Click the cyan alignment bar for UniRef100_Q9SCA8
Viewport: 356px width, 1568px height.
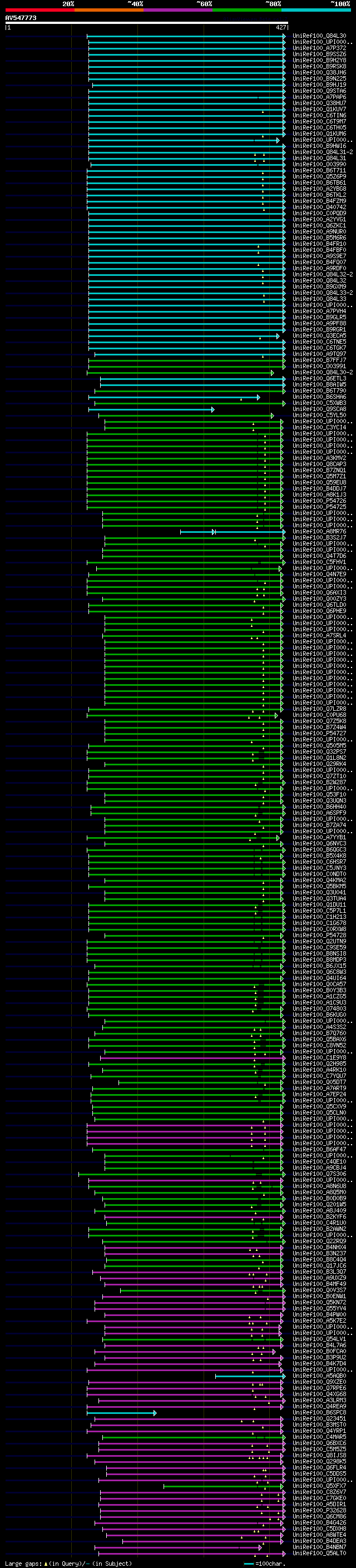[151, 409]
